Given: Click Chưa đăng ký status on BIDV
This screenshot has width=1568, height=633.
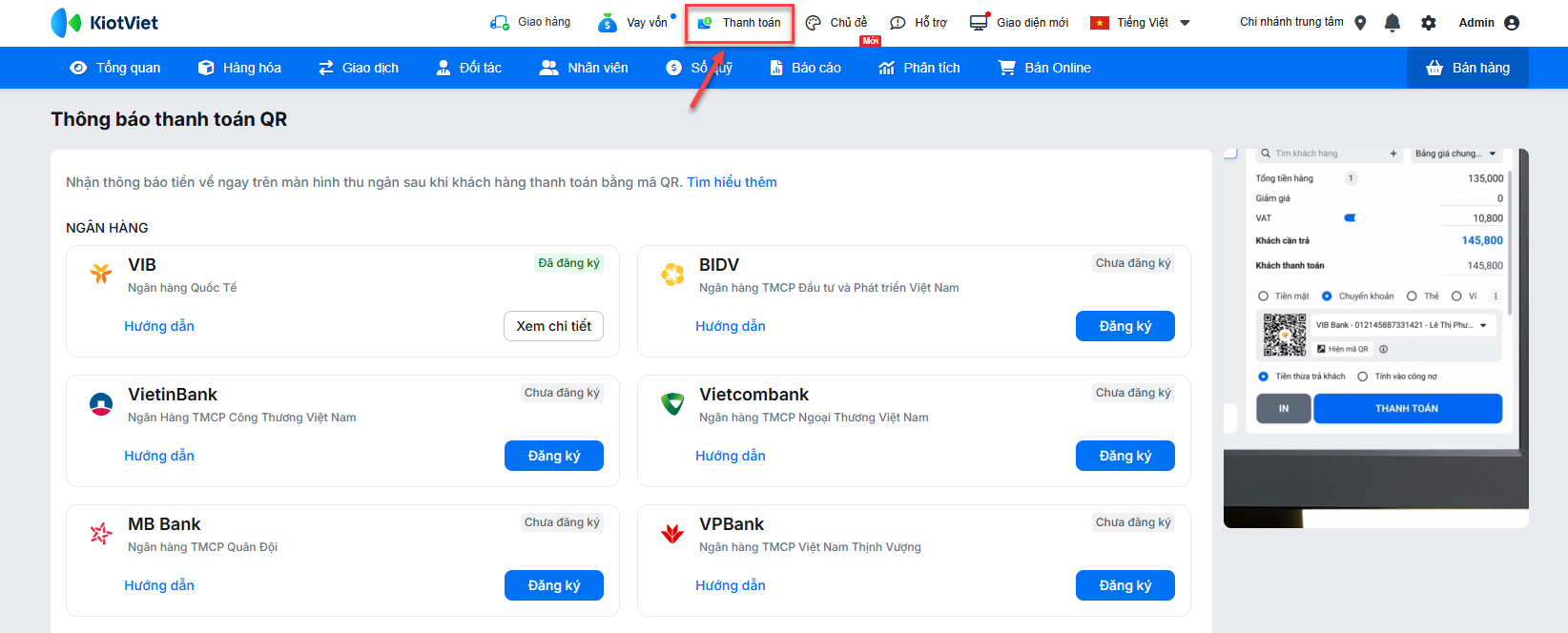Looking at the screenshot, I should pyautogui.click(x=1133, y=263).
